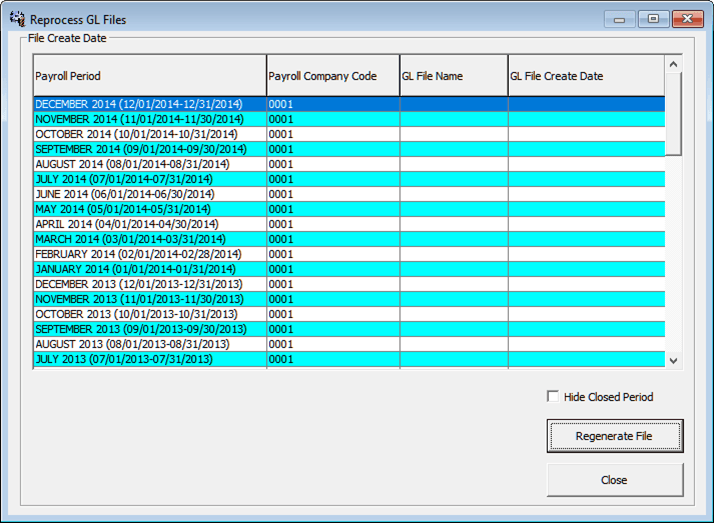Viewport: 714px width, 523px height.
Task: Click the scroll down arrow of table
Action: click(x=673, y=361)
